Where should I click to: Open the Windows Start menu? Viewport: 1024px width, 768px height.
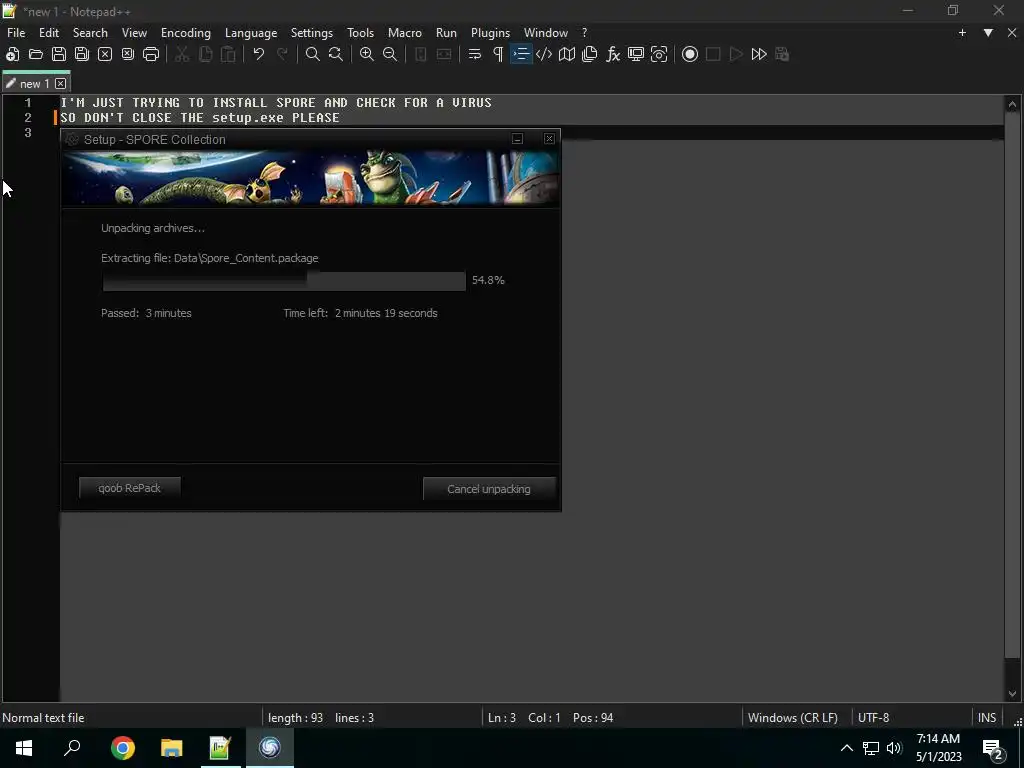click(x=24, y=747)
